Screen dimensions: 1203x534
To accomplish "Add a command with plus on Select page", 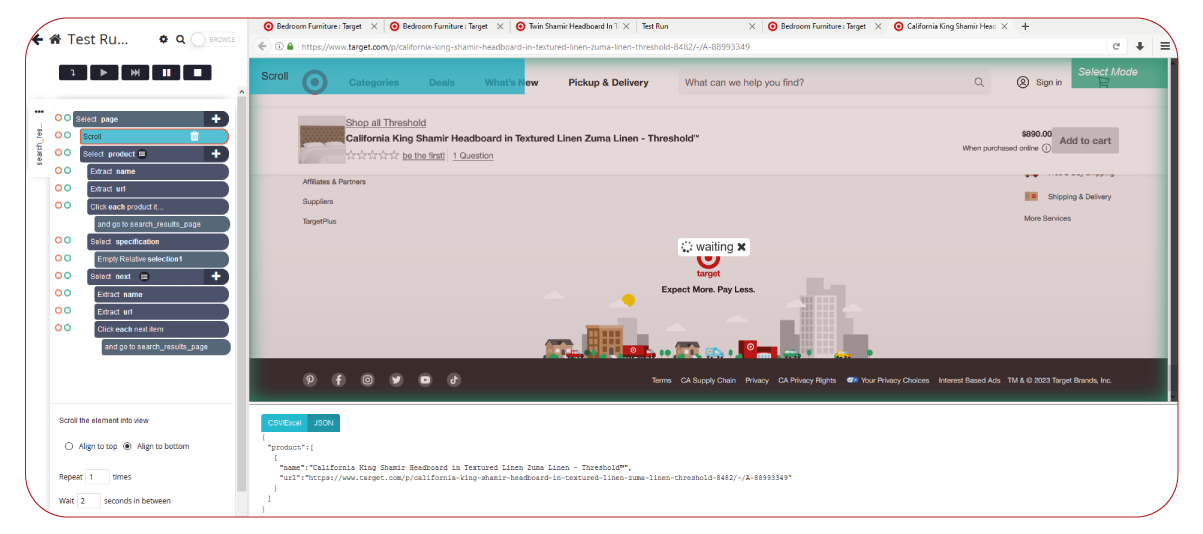I will point(216,119).
